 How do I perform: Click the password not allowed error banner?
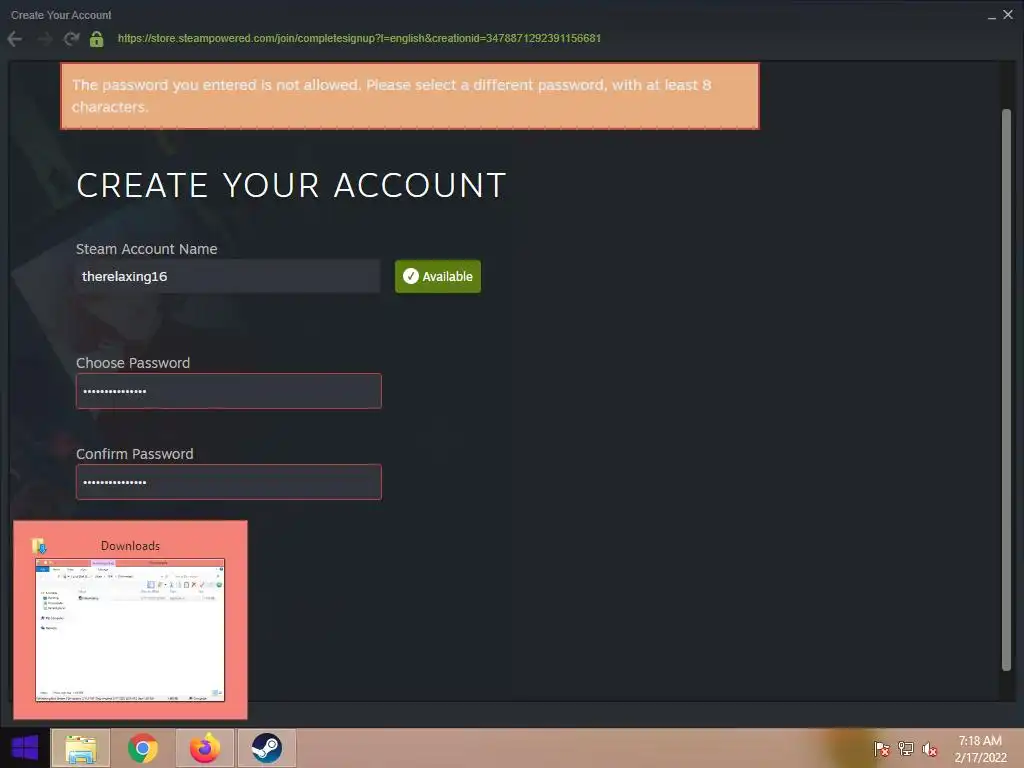(x=410, y=96)
